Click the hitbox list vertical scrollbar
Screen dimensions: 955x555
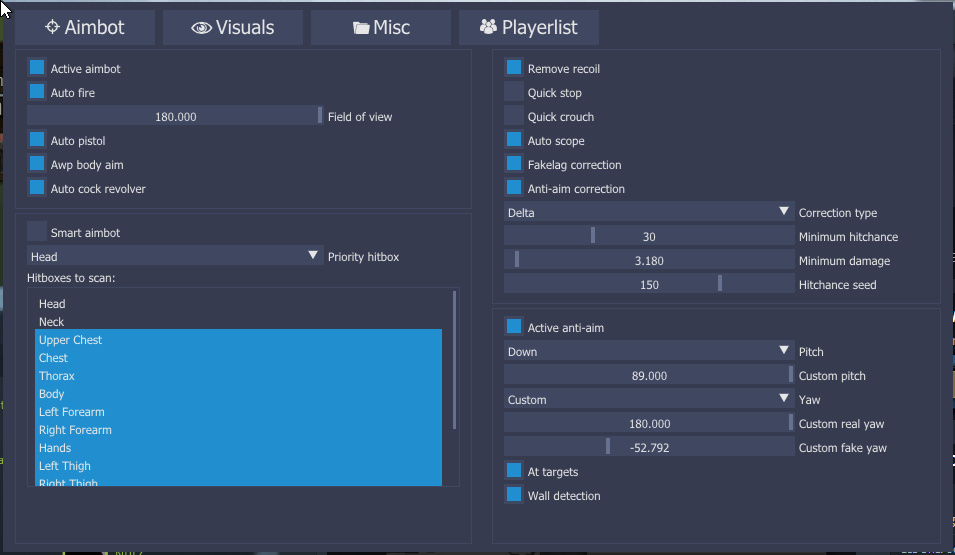click(454, 358)
